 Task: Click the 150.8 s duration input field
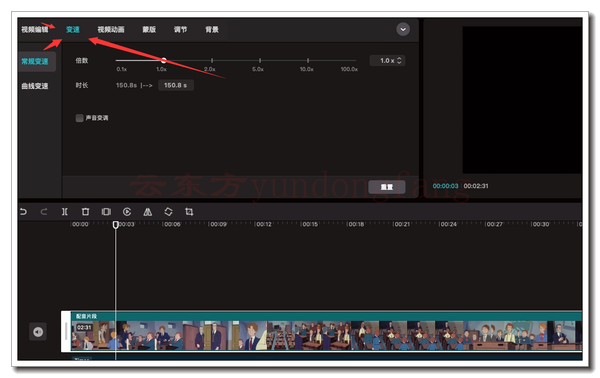pos(176,85)
